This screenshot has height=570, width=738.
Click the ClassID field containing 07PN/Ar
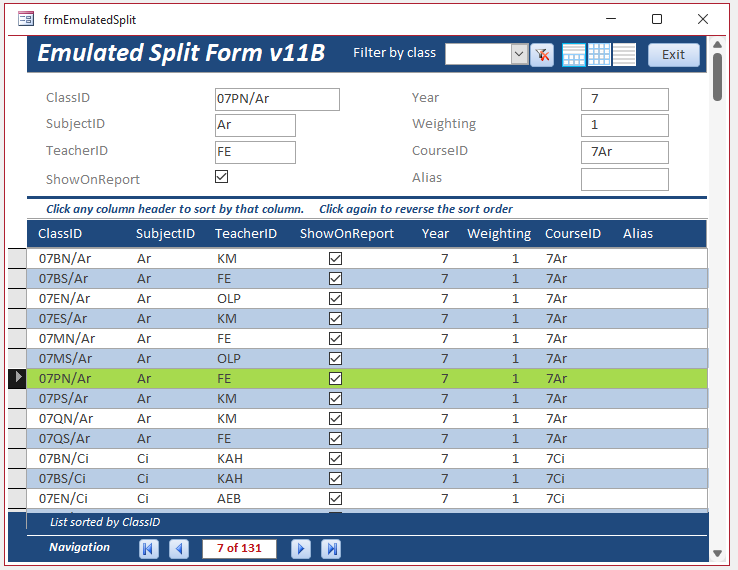coord(277,99)
